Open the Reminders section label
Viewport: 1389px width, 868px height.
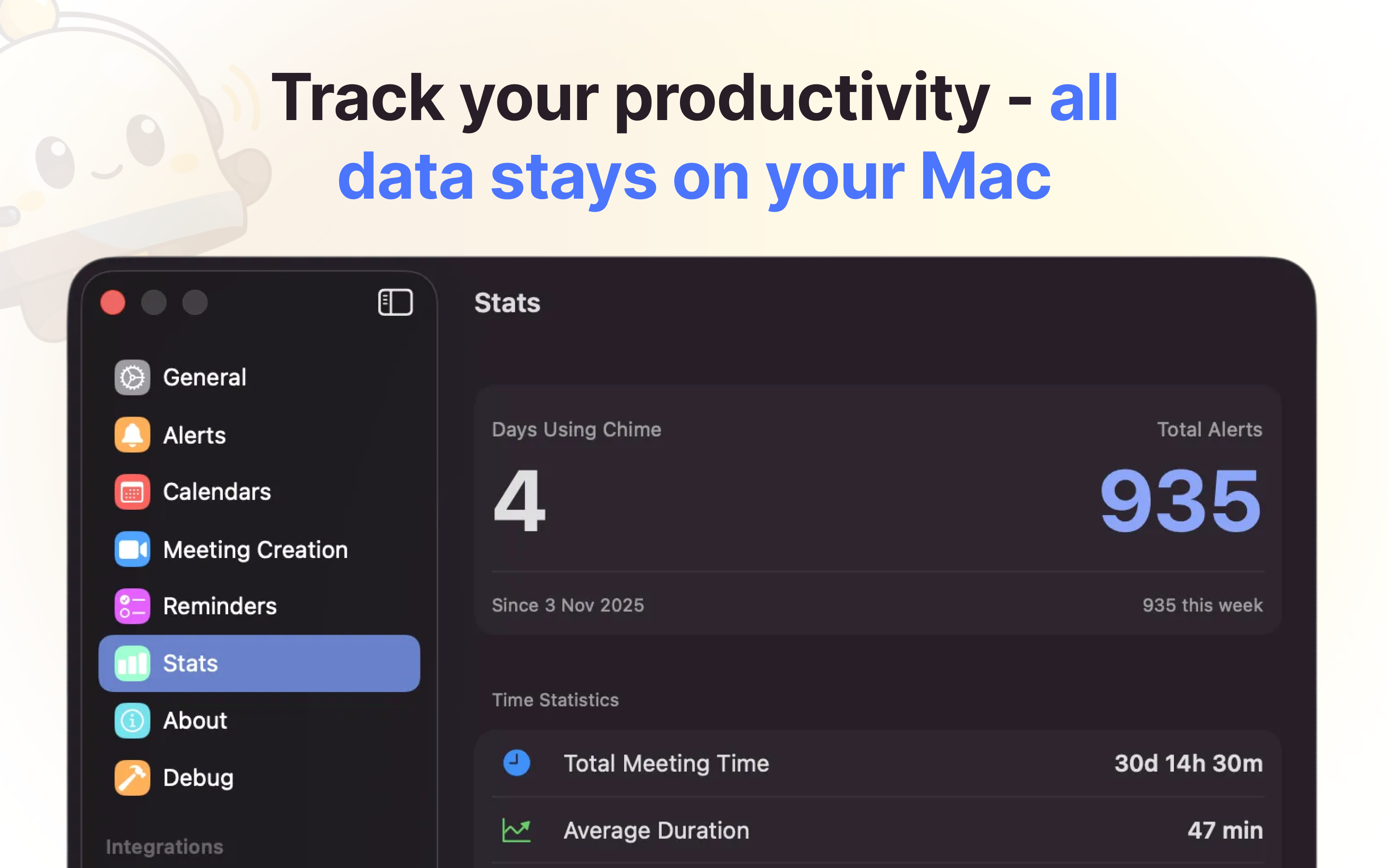pos(220,606)
